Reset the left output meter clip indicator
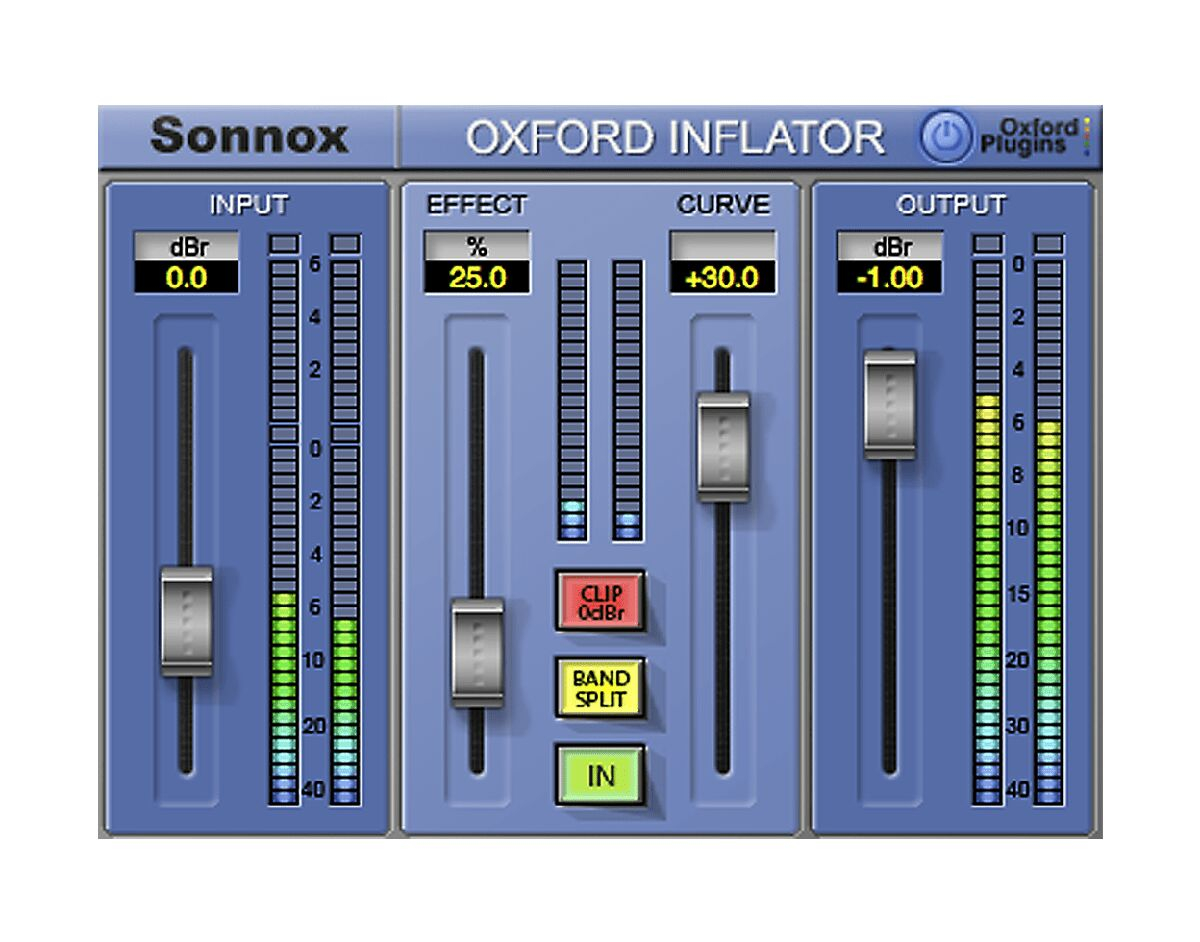The image size is (1200, 942). tap(987, 243)
